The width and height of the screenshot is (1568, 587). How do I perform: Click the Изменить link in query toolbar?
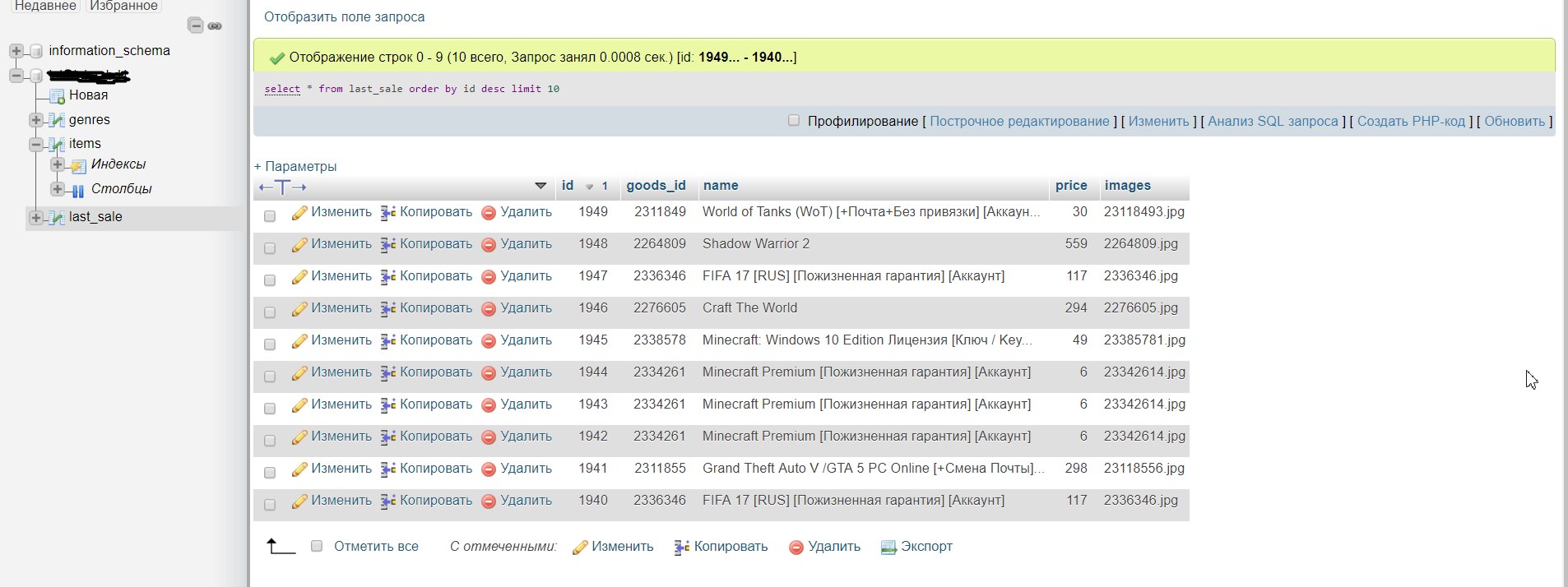(x=1158, y=121)
